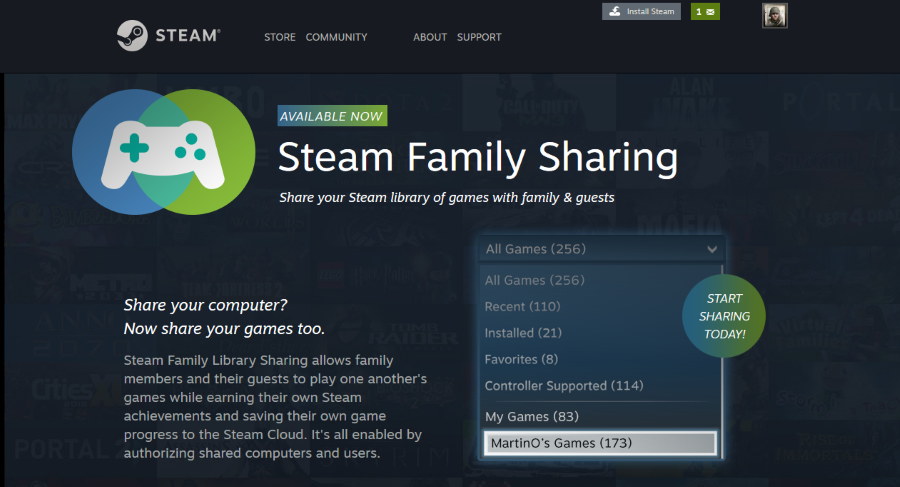
Task: Click the Family Sharing controller logo
Action: click(x=164, y=152)
